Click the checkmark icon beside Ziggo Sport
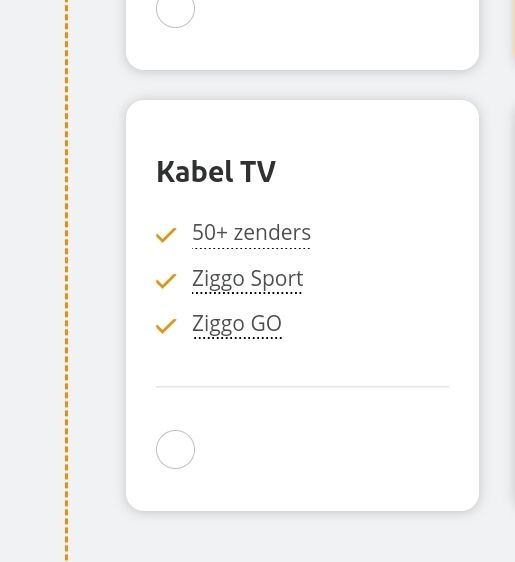Screen dimensions: 515x562 pyautogui.click(x=166, y=281)
